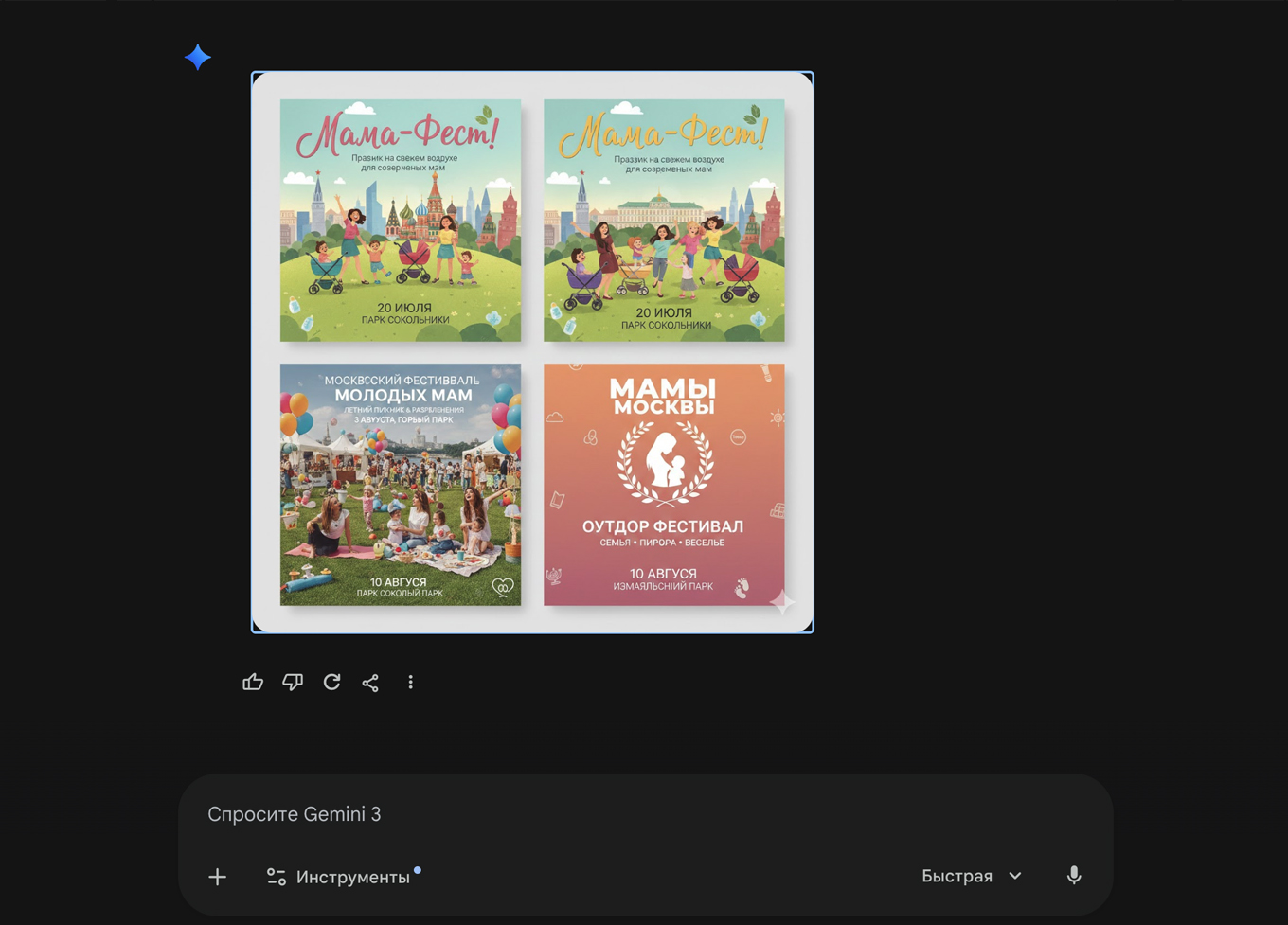Expand the chevron next to Быстрая
This screenshot has height=925, width=1288.
pos(1015,876)
